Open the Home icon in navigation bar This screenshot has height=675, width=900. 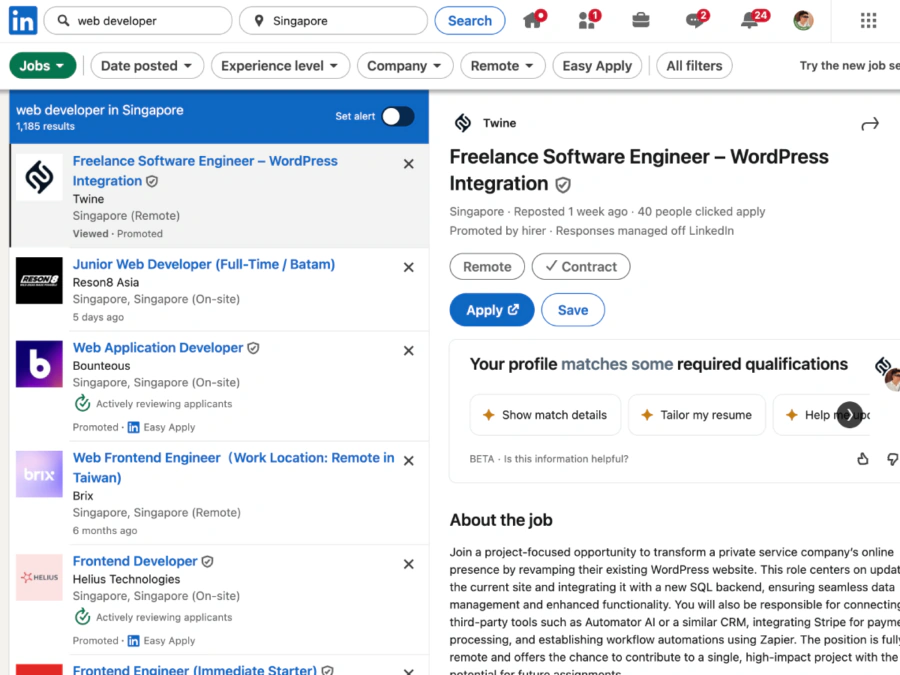[530, 20]
